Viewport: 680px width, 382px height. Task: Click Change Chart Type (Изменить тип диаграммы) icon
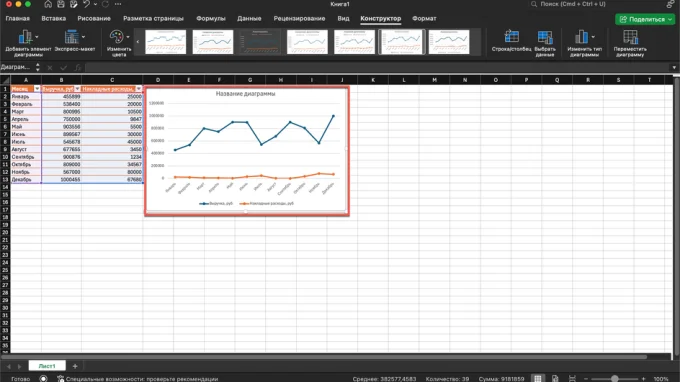pyautogui.click(x=581, y=37)
